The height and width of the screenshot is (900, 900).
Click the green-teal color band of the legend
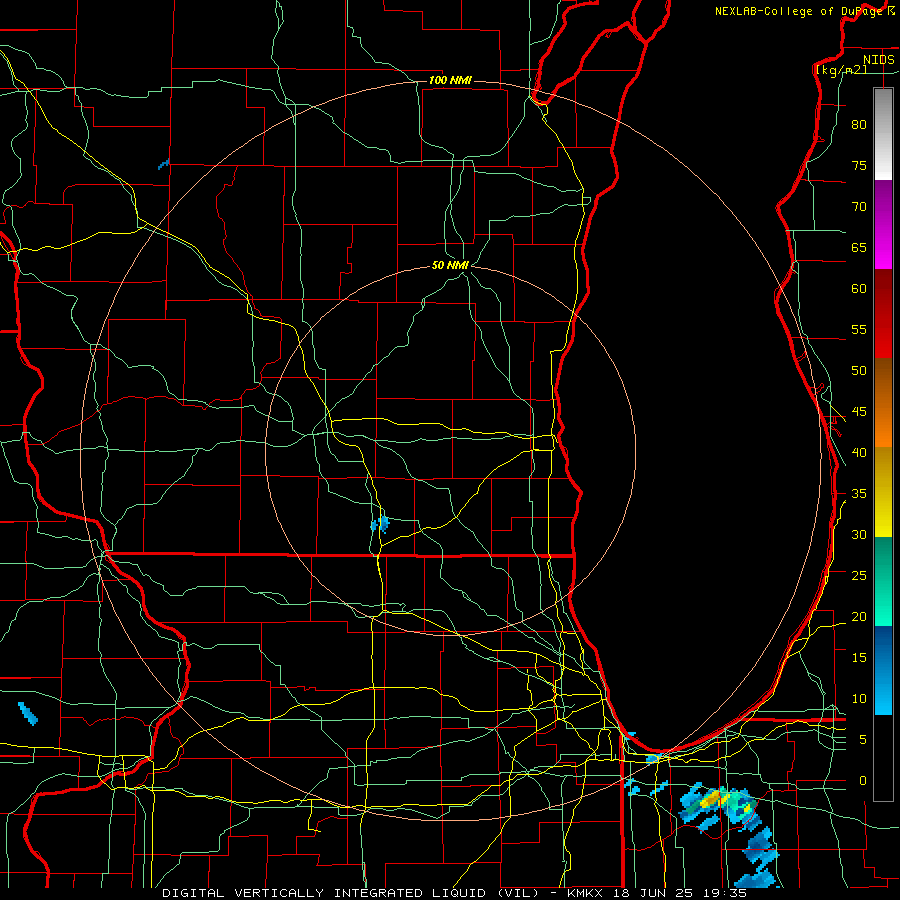point(883,581)
